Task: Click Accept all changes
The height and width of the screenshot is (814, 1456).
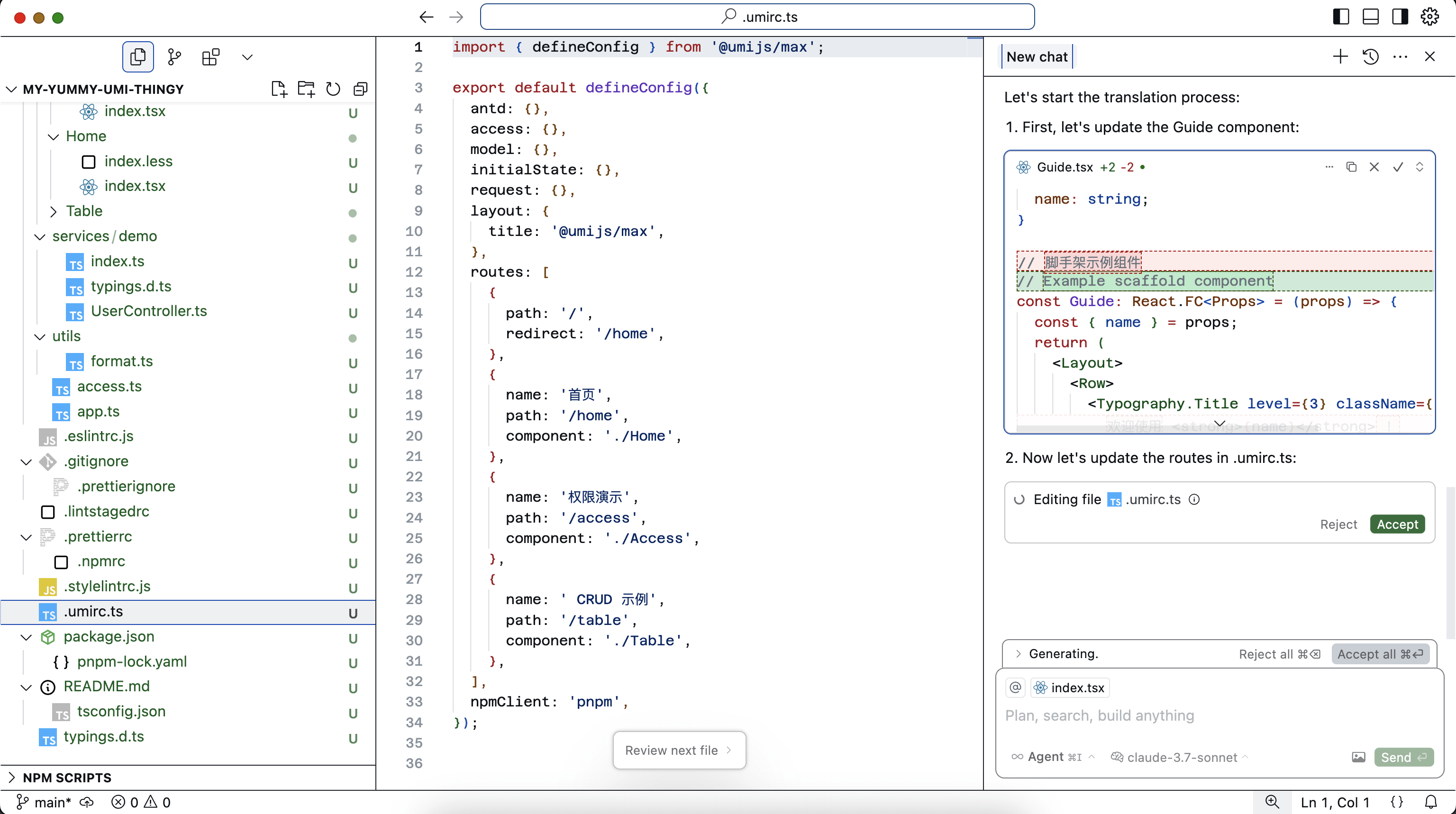Action: pyautogui.click(x=1380, y=653)
